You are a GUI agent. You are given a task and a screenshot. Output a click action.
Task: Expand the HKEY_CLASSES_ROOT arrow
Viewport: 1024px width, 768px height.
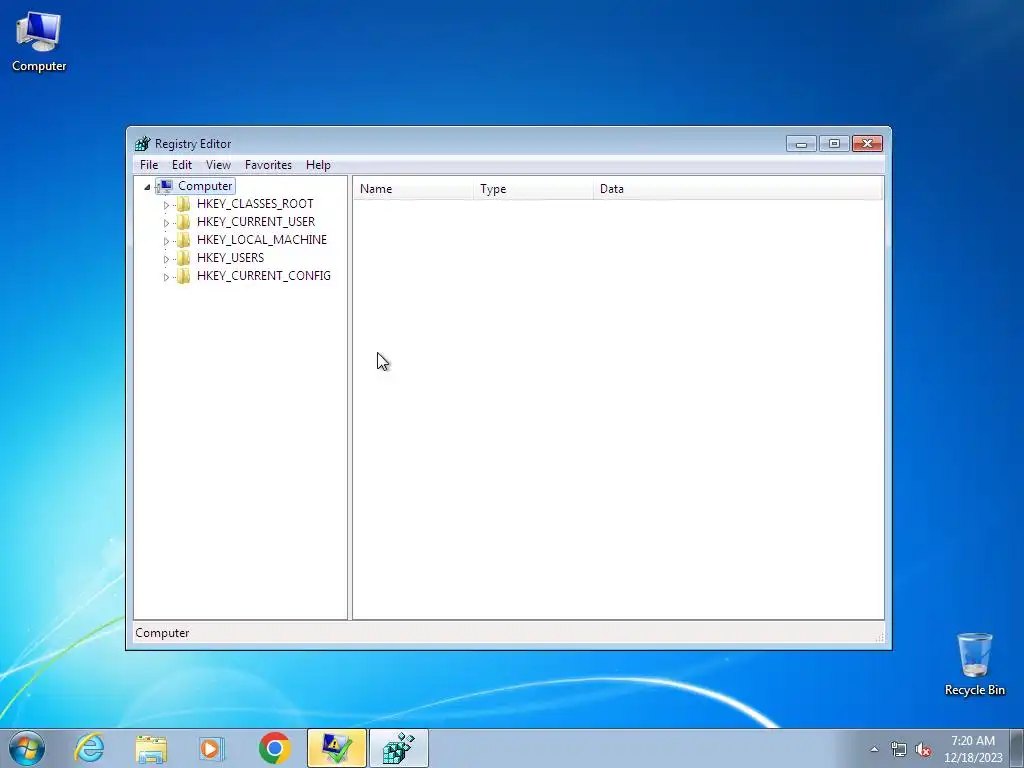click(166, 204)
